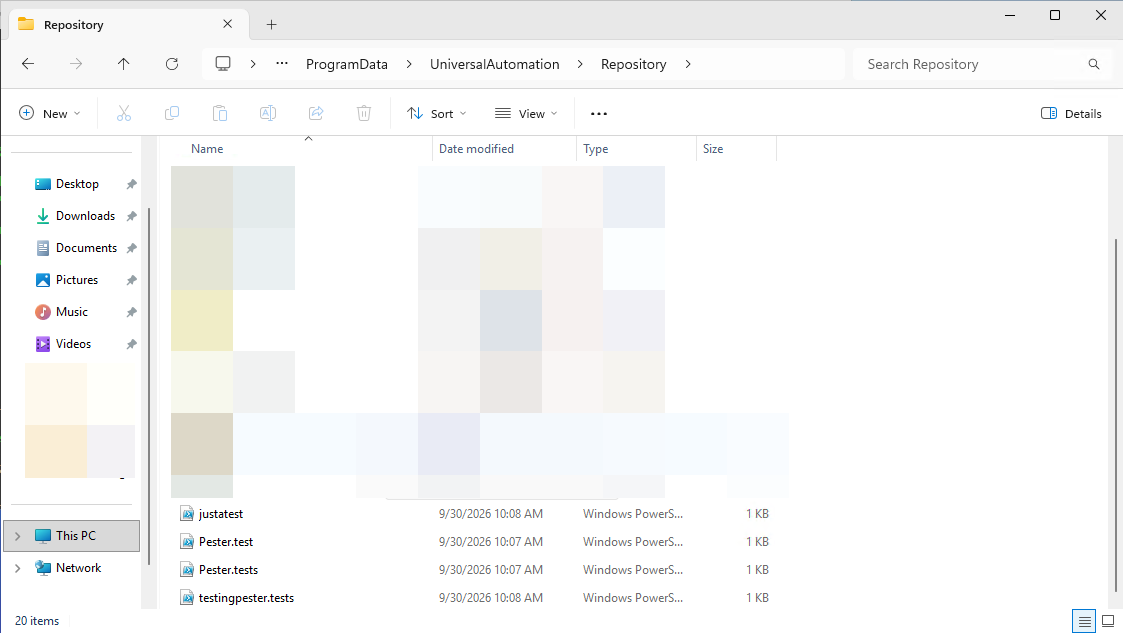
Task: Expand the Network tree node
Action: [x=18, y=568]
